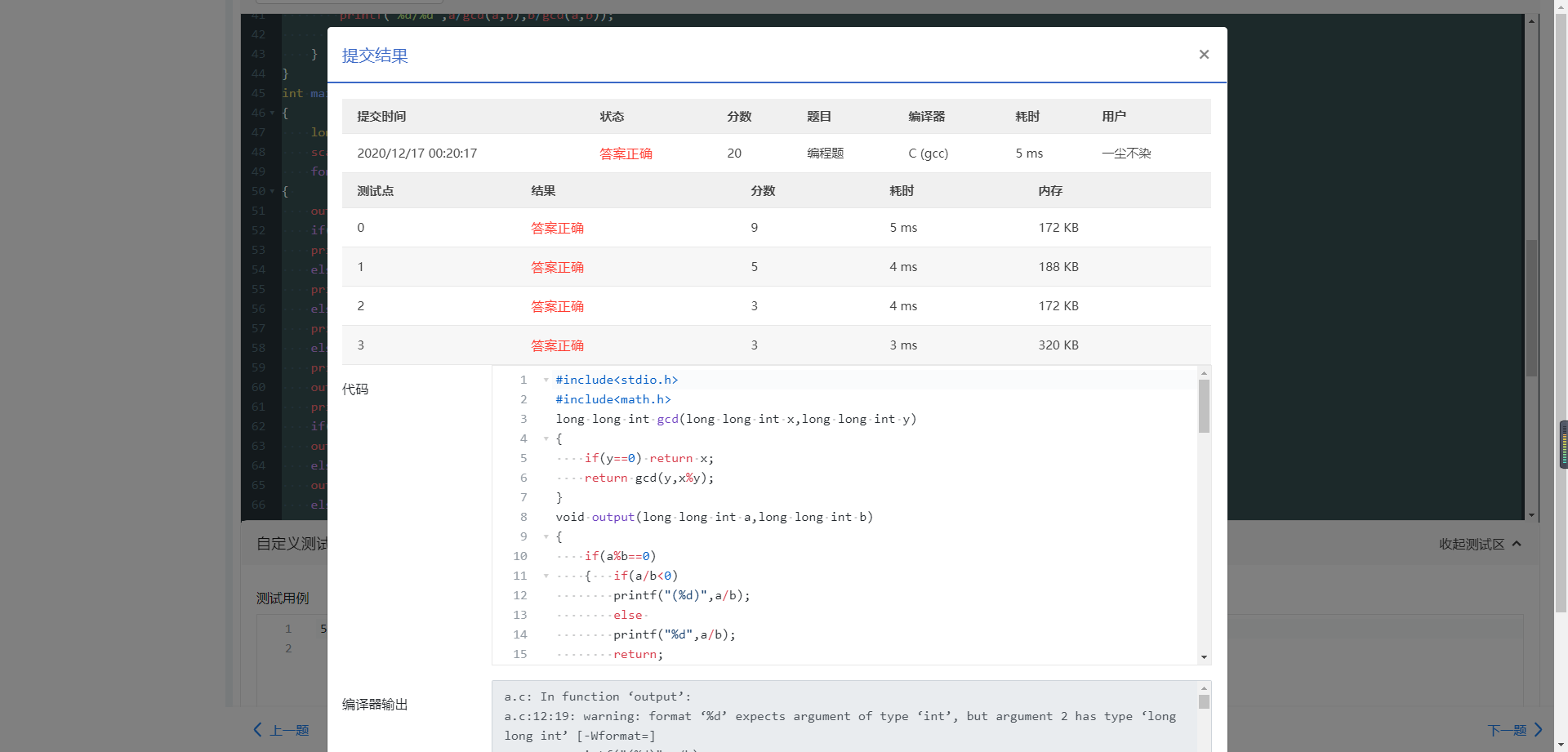The width and height of the screenshot is (1568, 752).
Task: Collapse output function body at line 9
Action: point(546,536)
